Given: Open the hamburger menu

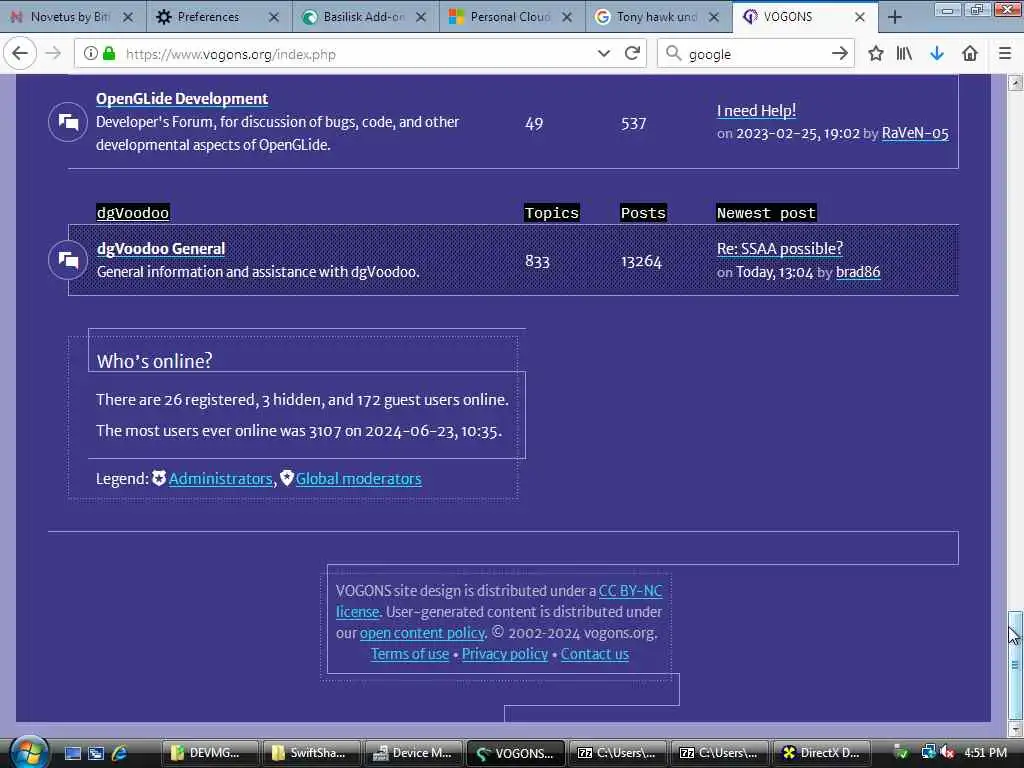Looking at the screenshot, I should pos(1005,54).
